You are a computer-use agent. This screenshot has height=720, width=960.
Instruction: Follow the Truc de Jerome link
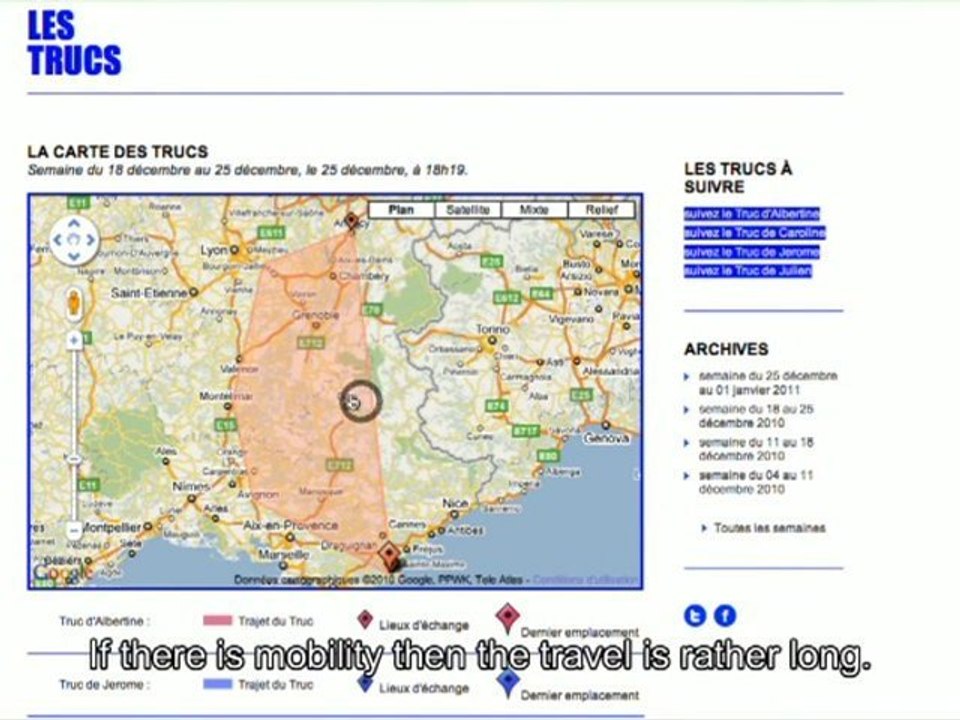point(751,252)
